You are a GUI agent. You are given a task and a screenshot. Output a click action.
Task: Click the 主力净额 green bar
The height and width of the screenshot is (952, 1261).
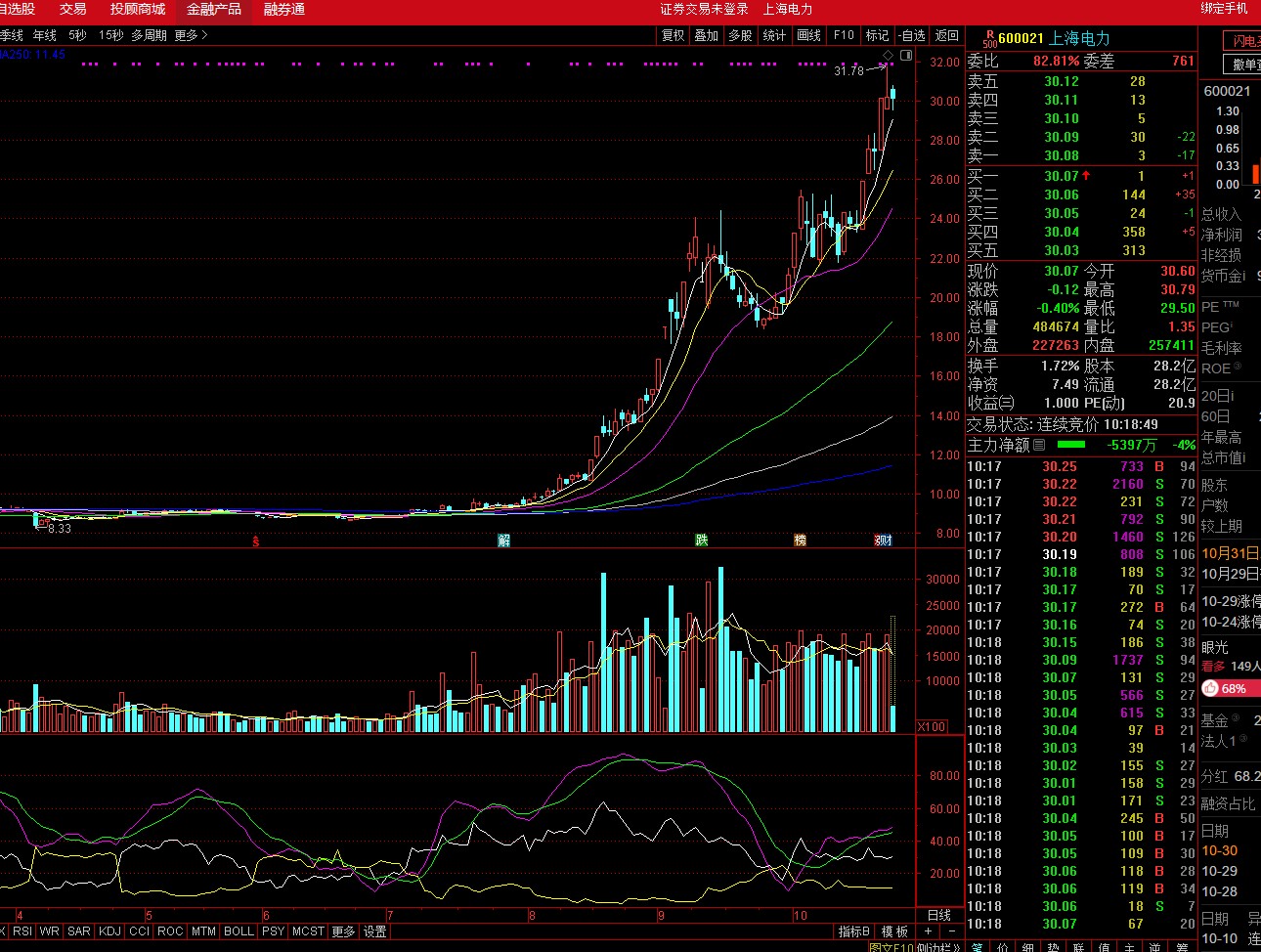(1071, 445)
